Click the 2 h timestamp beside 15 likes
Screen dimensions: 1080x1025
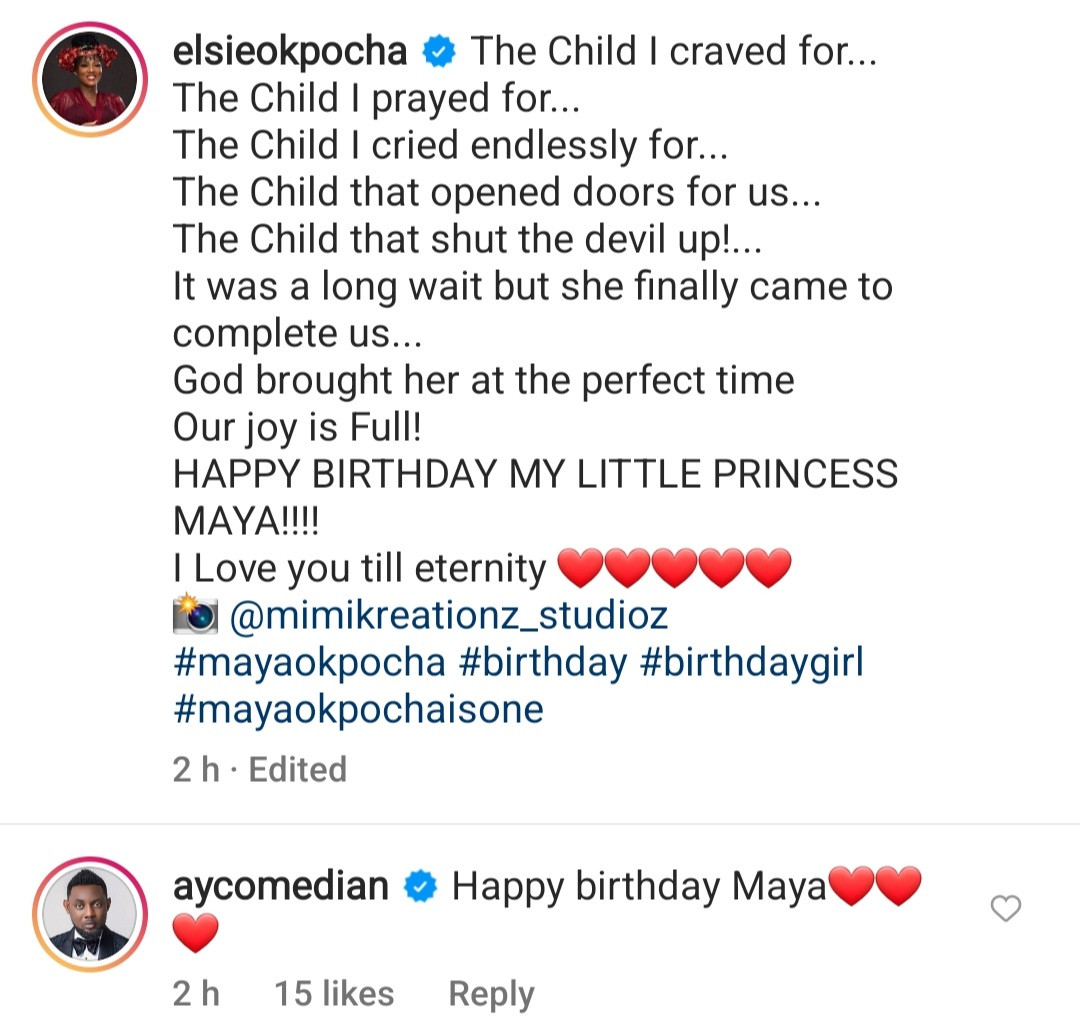tap(196, 993)
